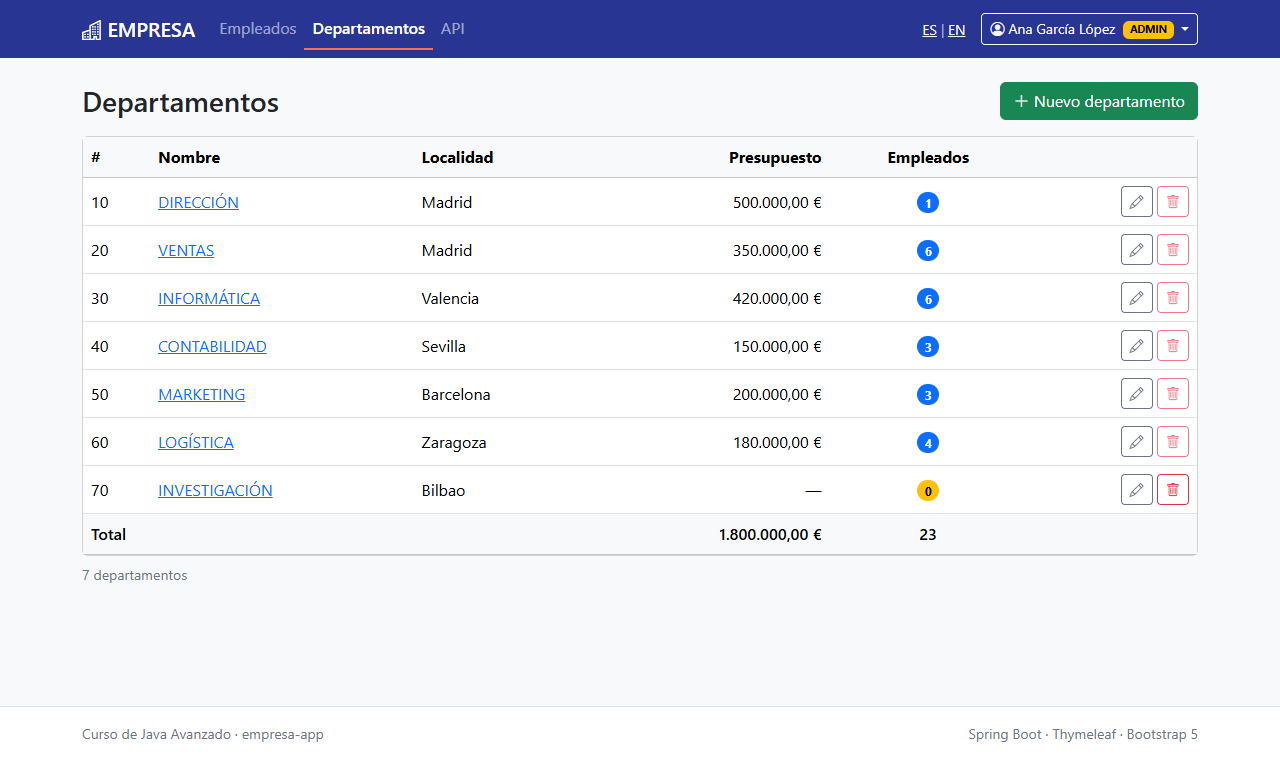This screenshot has height=760, width=1280.
Task: Edit the INVESTIGACIÓN department
Action: pos(1137,490)
